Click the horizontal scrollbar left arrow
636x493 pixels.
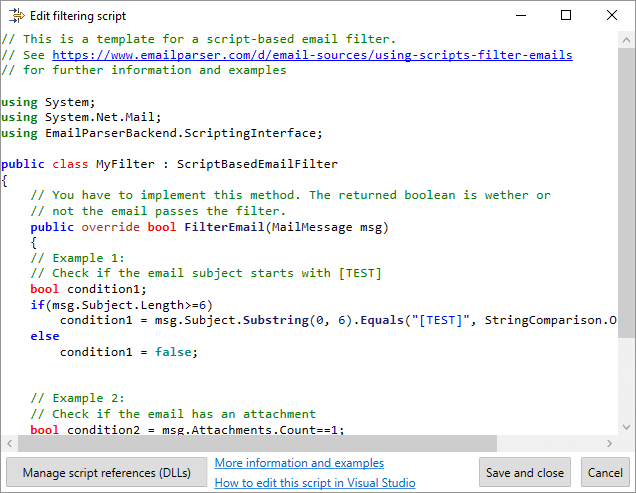coord(10,443)
